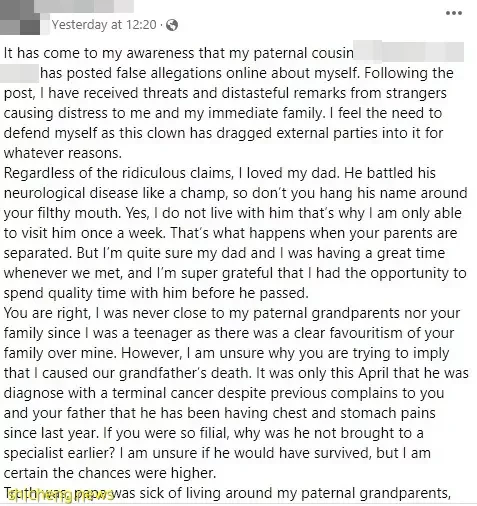
Task: Click the blurred name before 'has posted false'
Action: click(x=19, y=73)
